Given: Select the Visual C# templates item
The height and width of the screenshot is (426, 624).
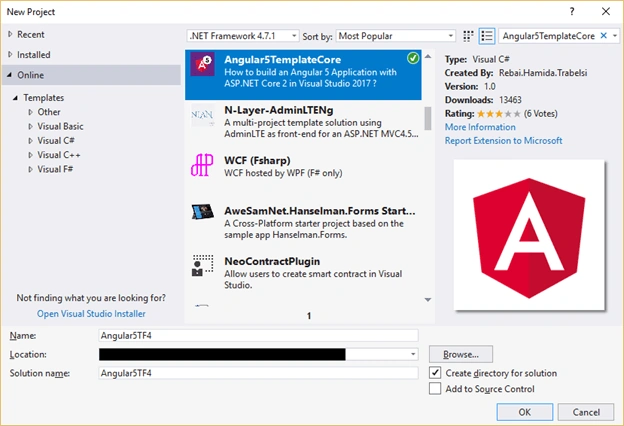Looking at the screenshot, I should point(56,141).
